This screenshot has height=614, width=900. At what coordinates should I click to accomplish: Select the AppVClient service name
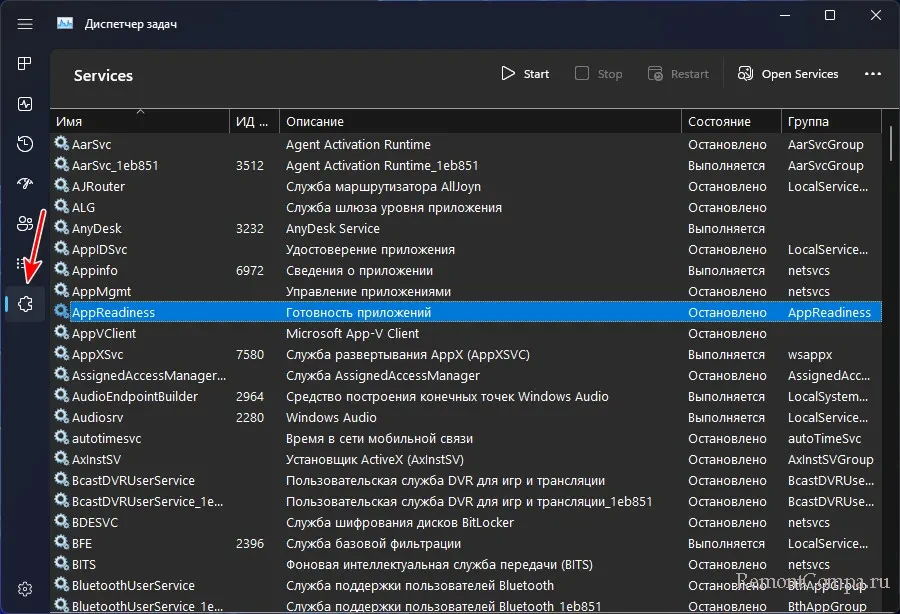point(104,333)
